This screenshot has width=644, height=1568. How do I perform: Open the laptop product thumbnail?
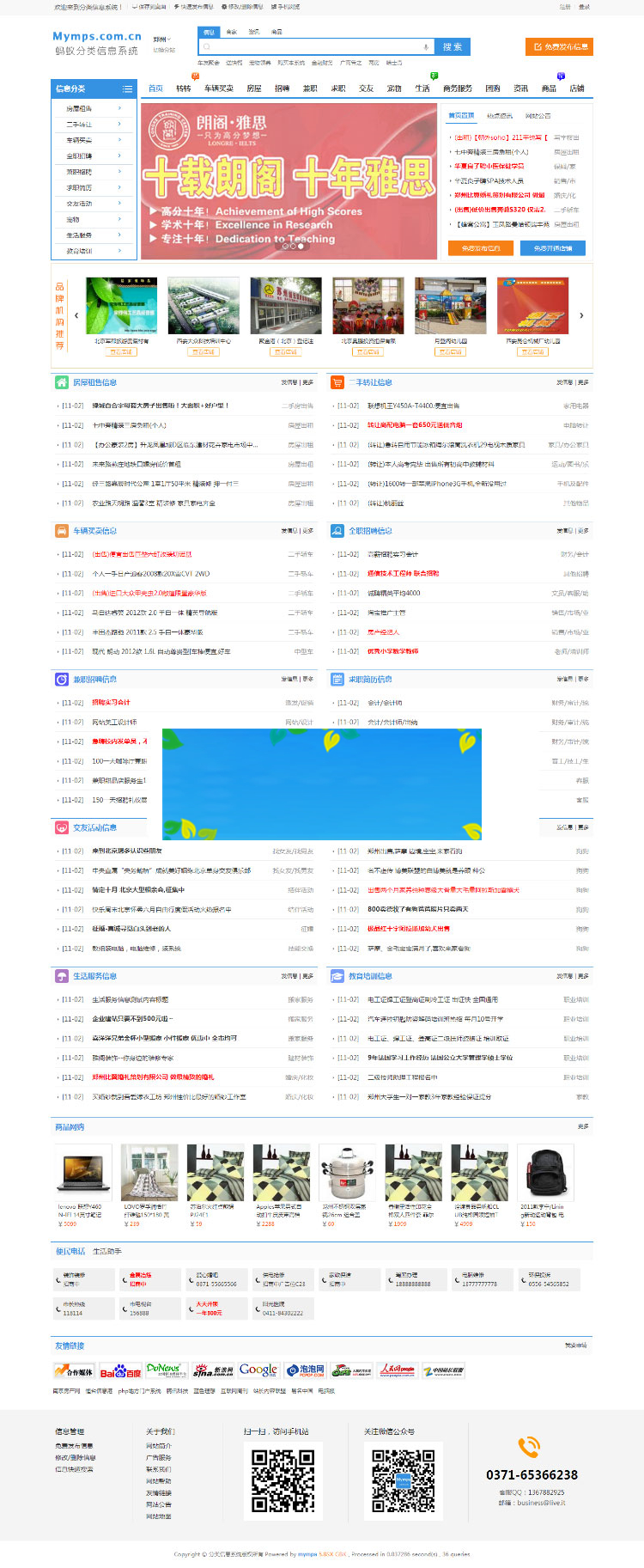pyautogui.click(x=83, y=1172)
